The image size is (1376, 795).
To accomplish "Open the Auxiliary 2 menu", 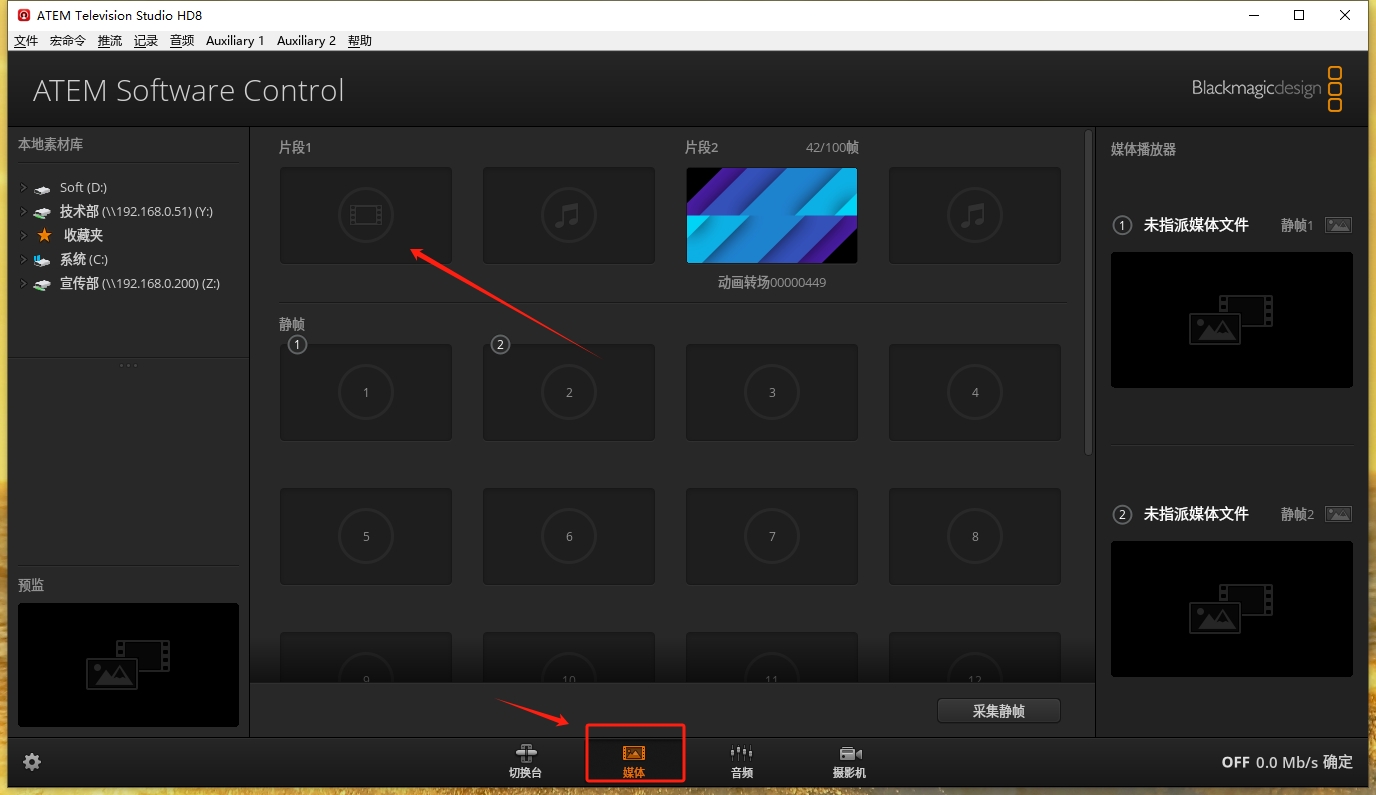I will pyautogui.click(x=306, y=41).
